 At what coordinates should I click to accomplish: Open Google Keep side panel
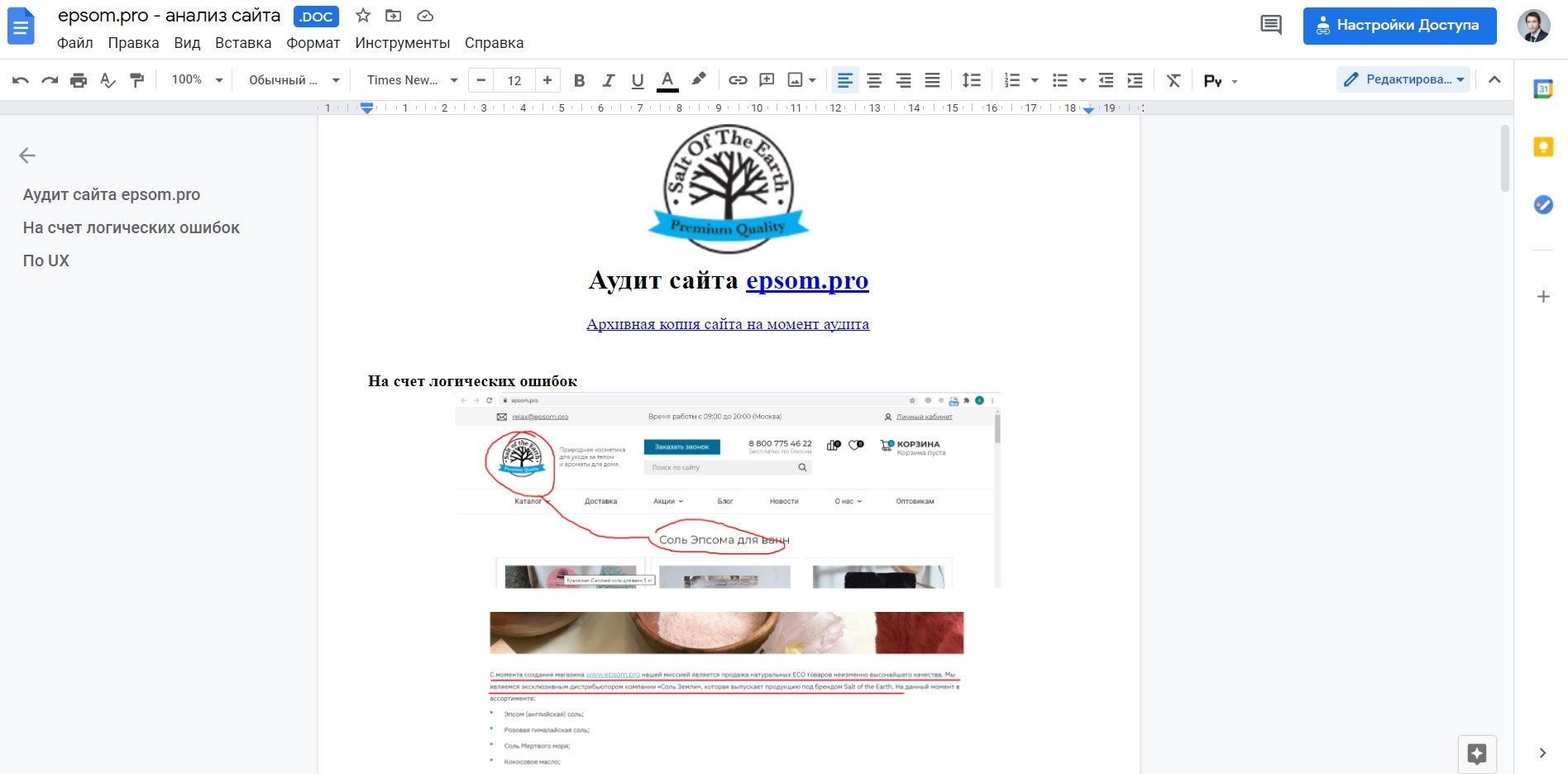click(x=1543, y=147)
